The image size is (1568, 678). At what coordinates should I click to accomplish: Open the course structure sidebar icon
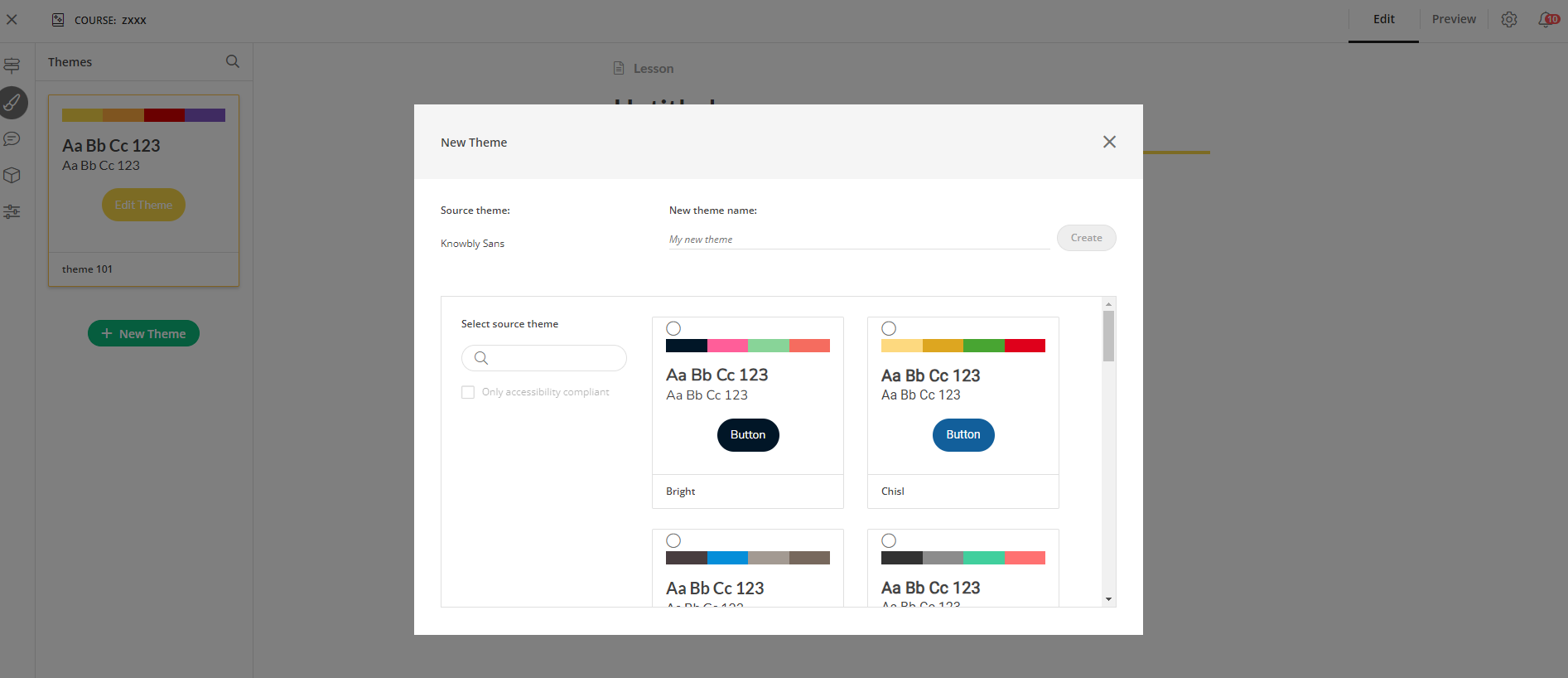point(12,65)
